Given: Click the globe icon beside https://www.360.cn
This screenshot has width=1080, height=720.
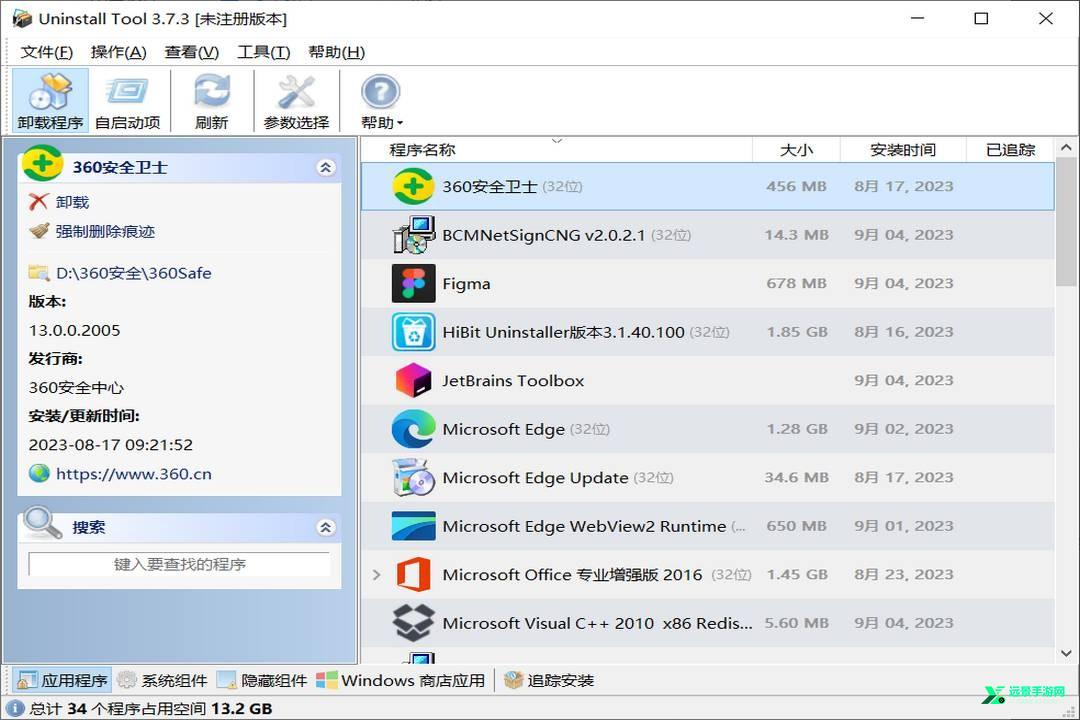Looking at the screenshot, I should point(39,473).
